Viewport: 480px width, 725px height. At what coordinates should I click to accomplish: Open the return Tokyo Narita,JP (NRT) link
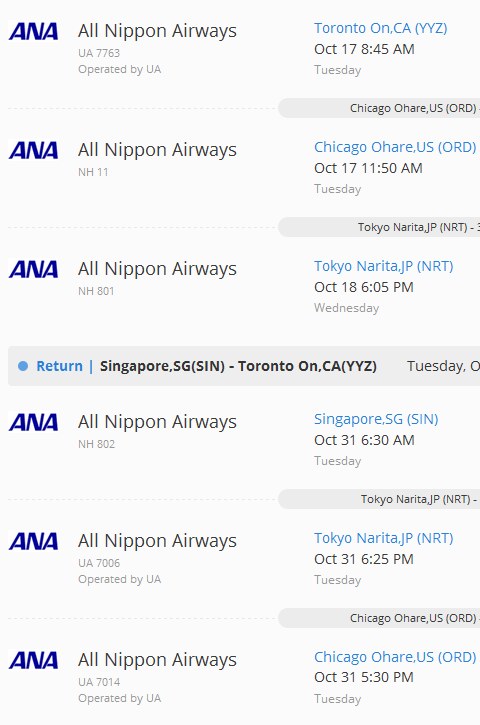pos(383,538)
